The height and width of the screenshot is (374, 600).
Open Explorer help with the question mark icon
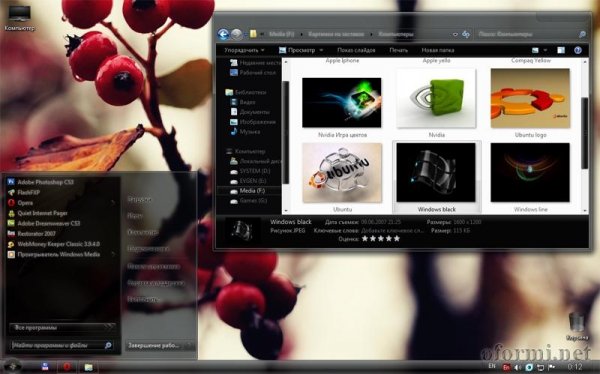coord(578,50)
